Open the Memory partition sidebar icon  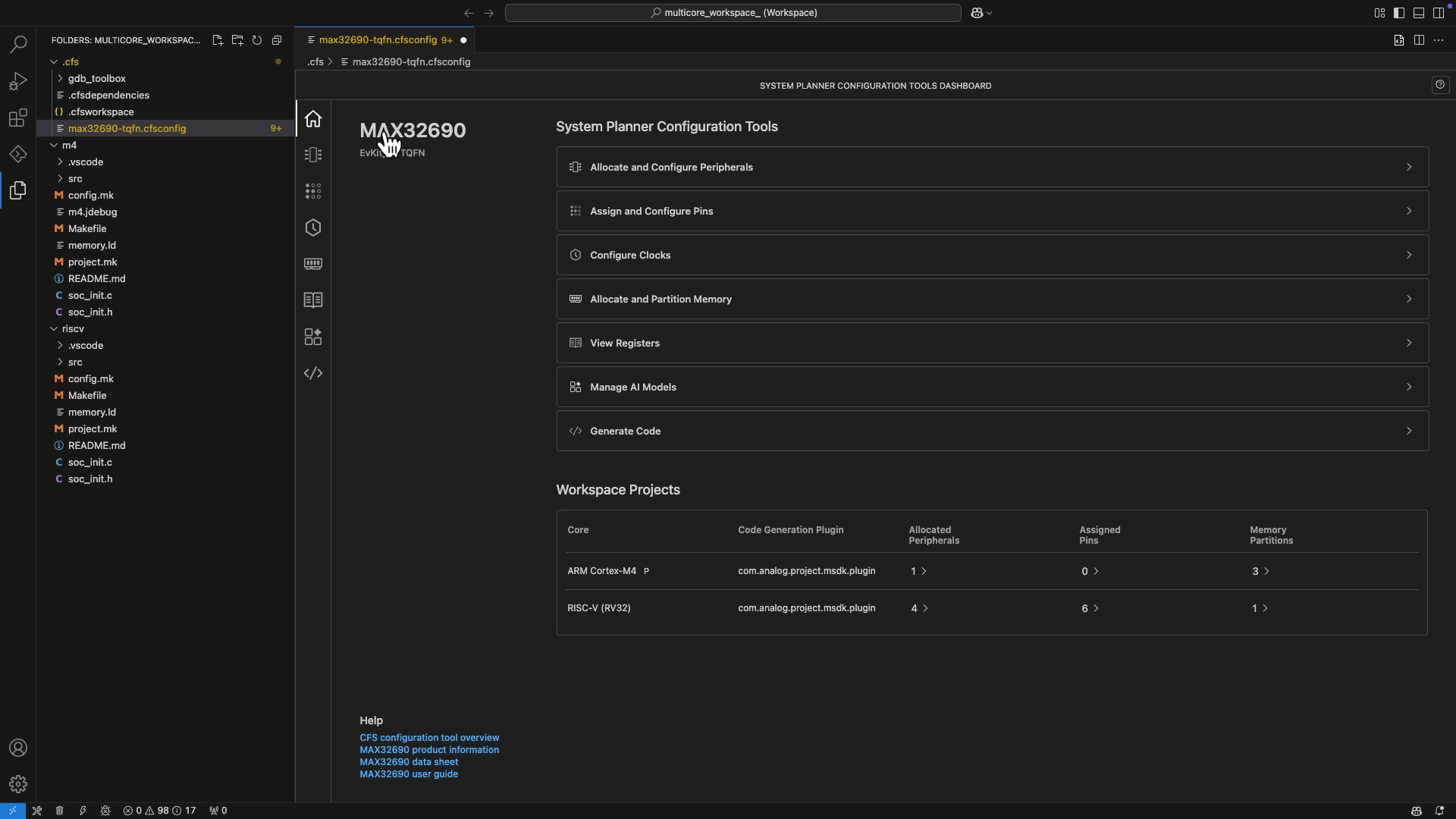[313, 264]
